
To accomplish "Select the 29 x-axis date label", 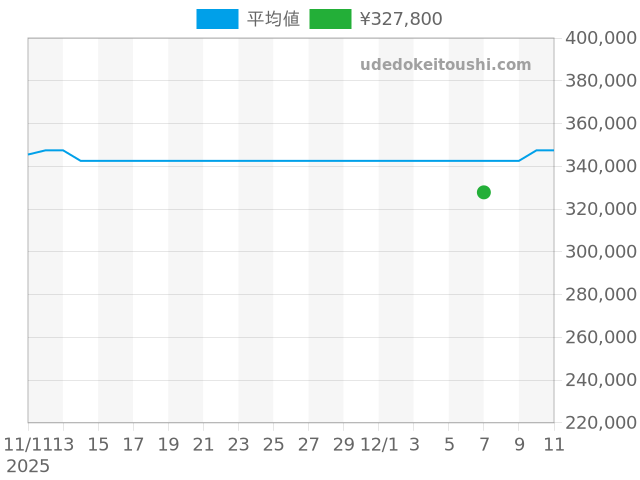I will point(343,444).
